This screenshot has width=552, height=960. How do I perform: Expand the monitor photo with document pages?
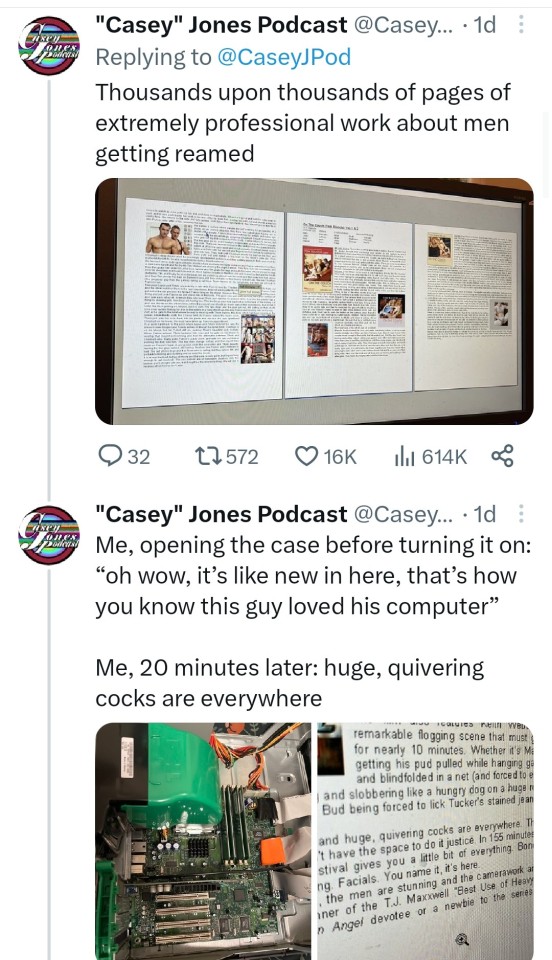point(314,301)
